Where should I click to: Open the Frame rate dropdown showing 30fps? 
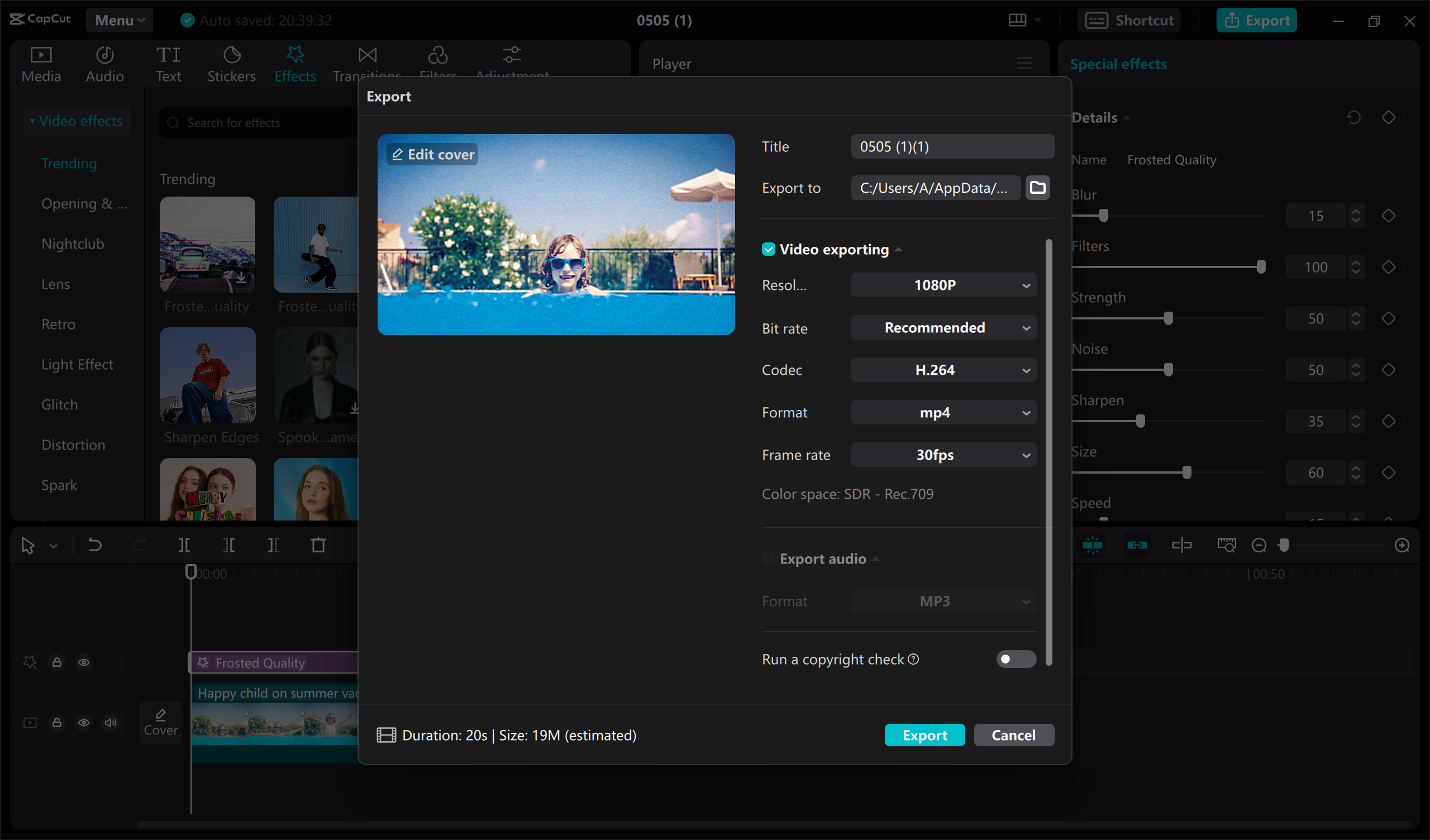[943, 455]
